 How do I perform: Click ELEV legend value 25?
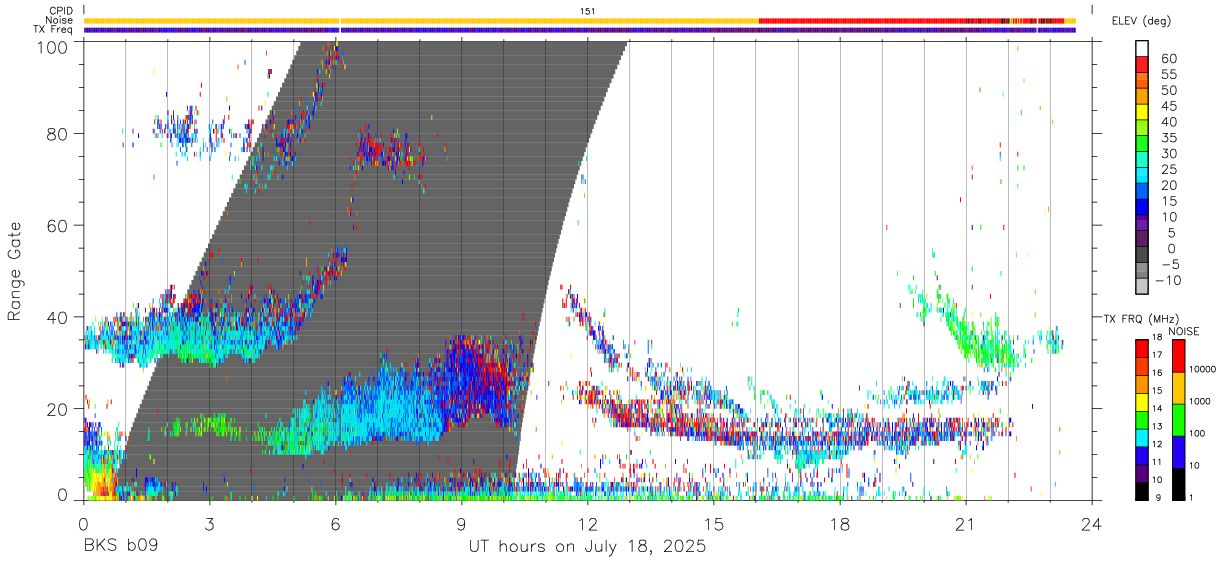coord(1167,169)
